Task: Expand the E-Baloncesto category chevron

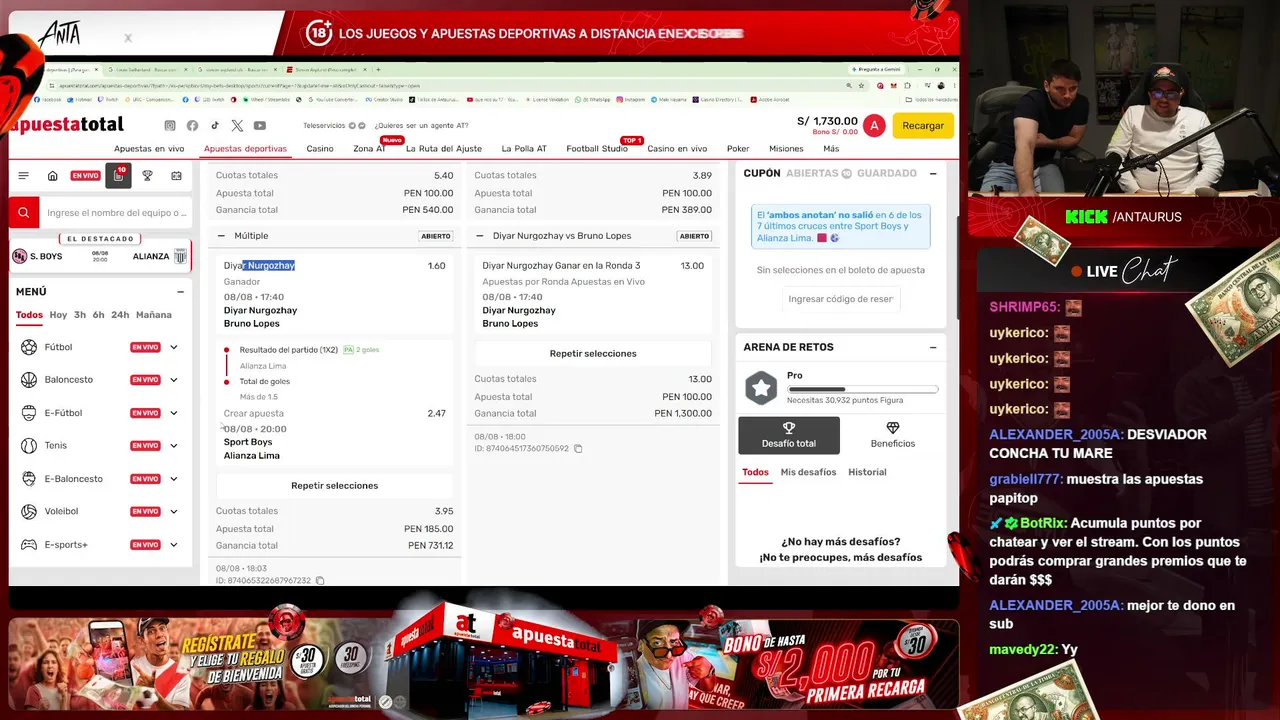Action: [174, 479]
